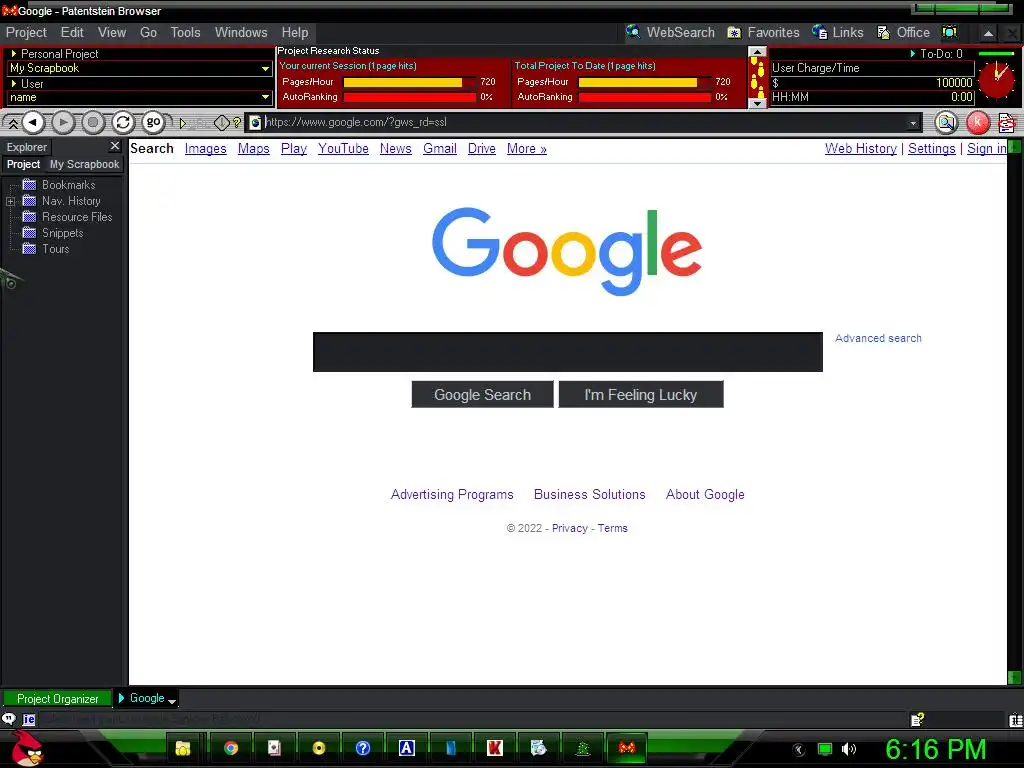Click the 'ie' icon in status bar
This screenshot has height=768, width=1024.
pos(29,719)
